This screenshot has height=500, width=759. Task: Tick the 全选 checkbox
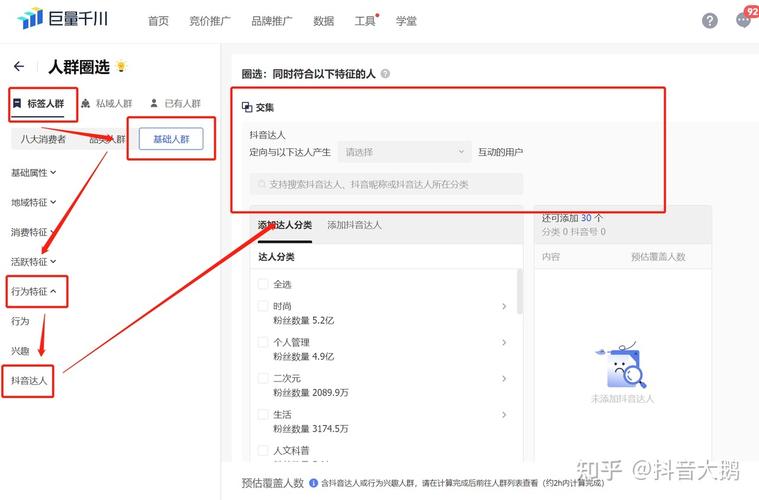[263, 284]
